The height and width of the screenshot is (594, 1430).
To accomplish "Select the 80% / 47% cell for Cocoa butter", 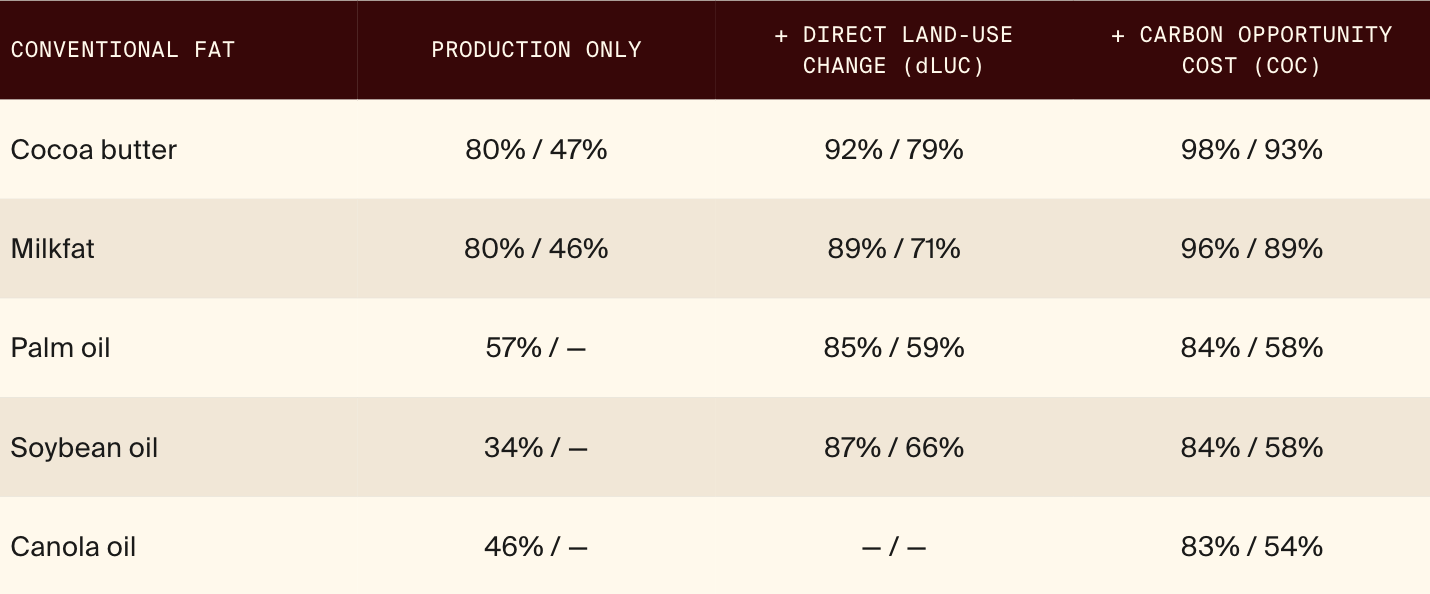I will 536,149.
